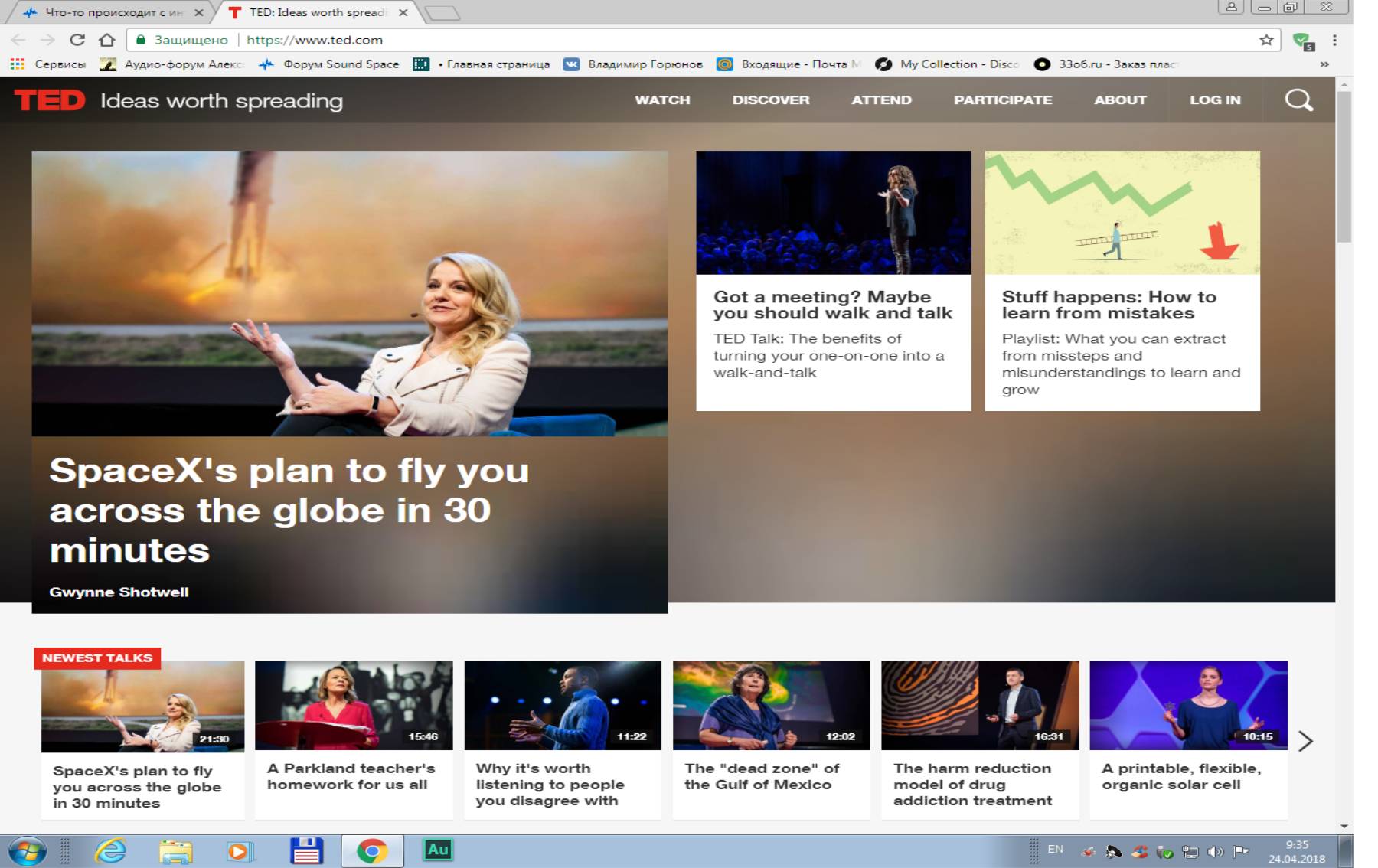
Task: Bookmark this page with the star icon
Action: tap(1266, 40)
